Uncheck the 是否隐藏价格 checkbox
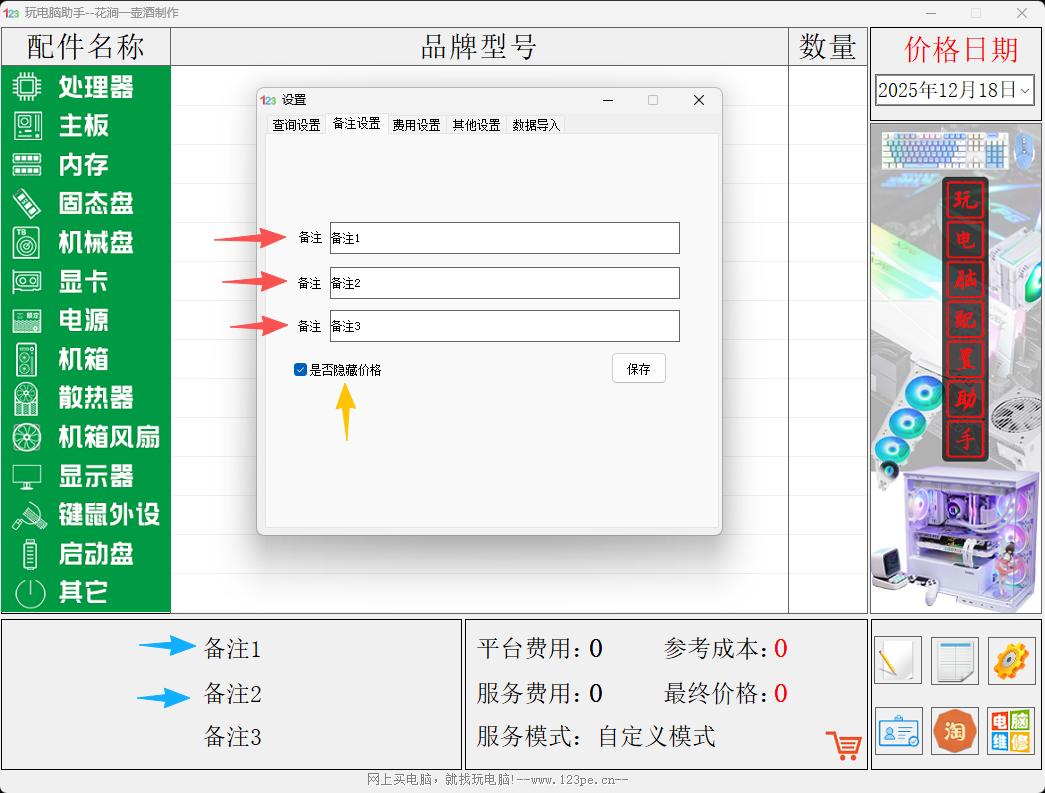 300,369
